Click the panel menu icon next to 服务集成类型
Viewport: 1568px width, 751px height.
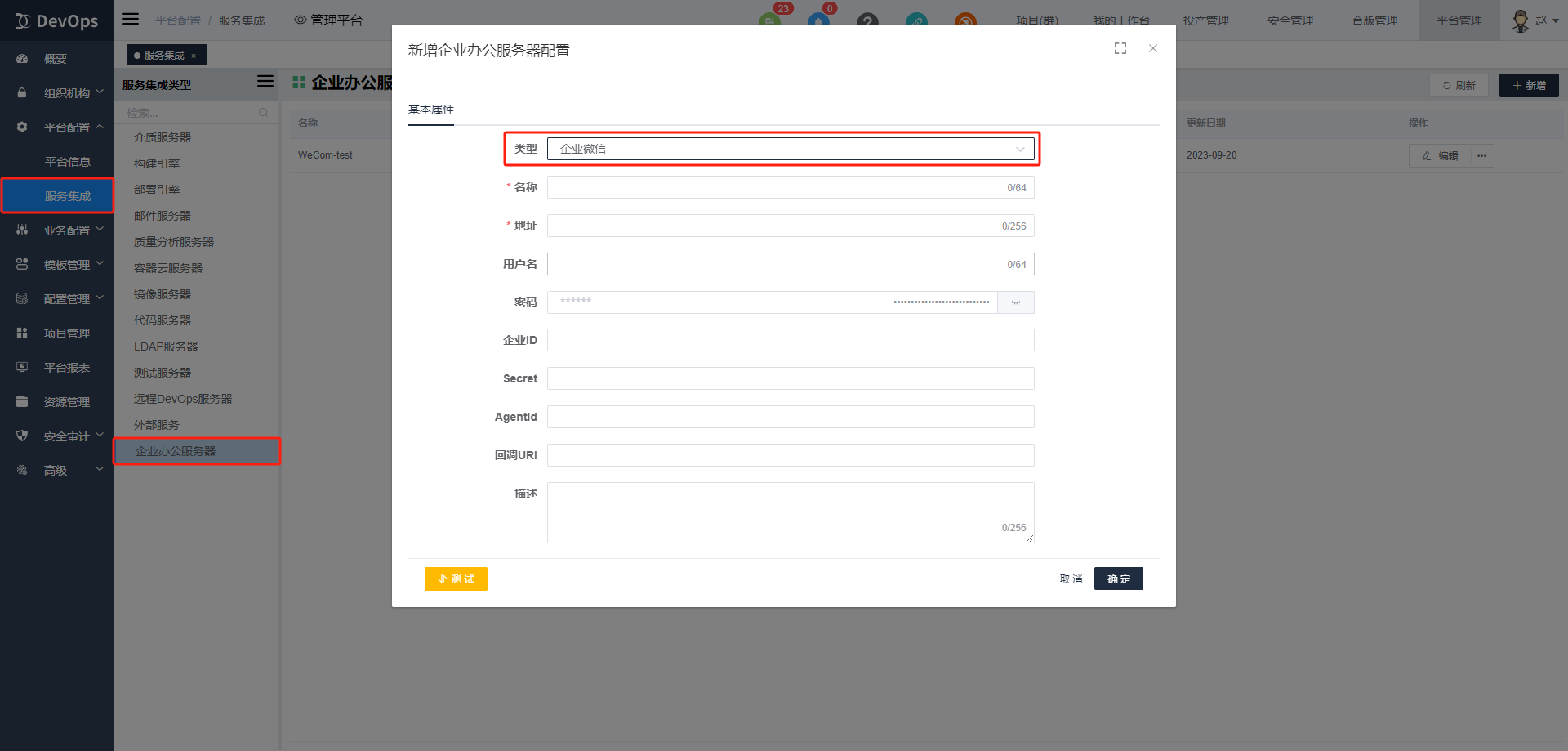point(265,82)
